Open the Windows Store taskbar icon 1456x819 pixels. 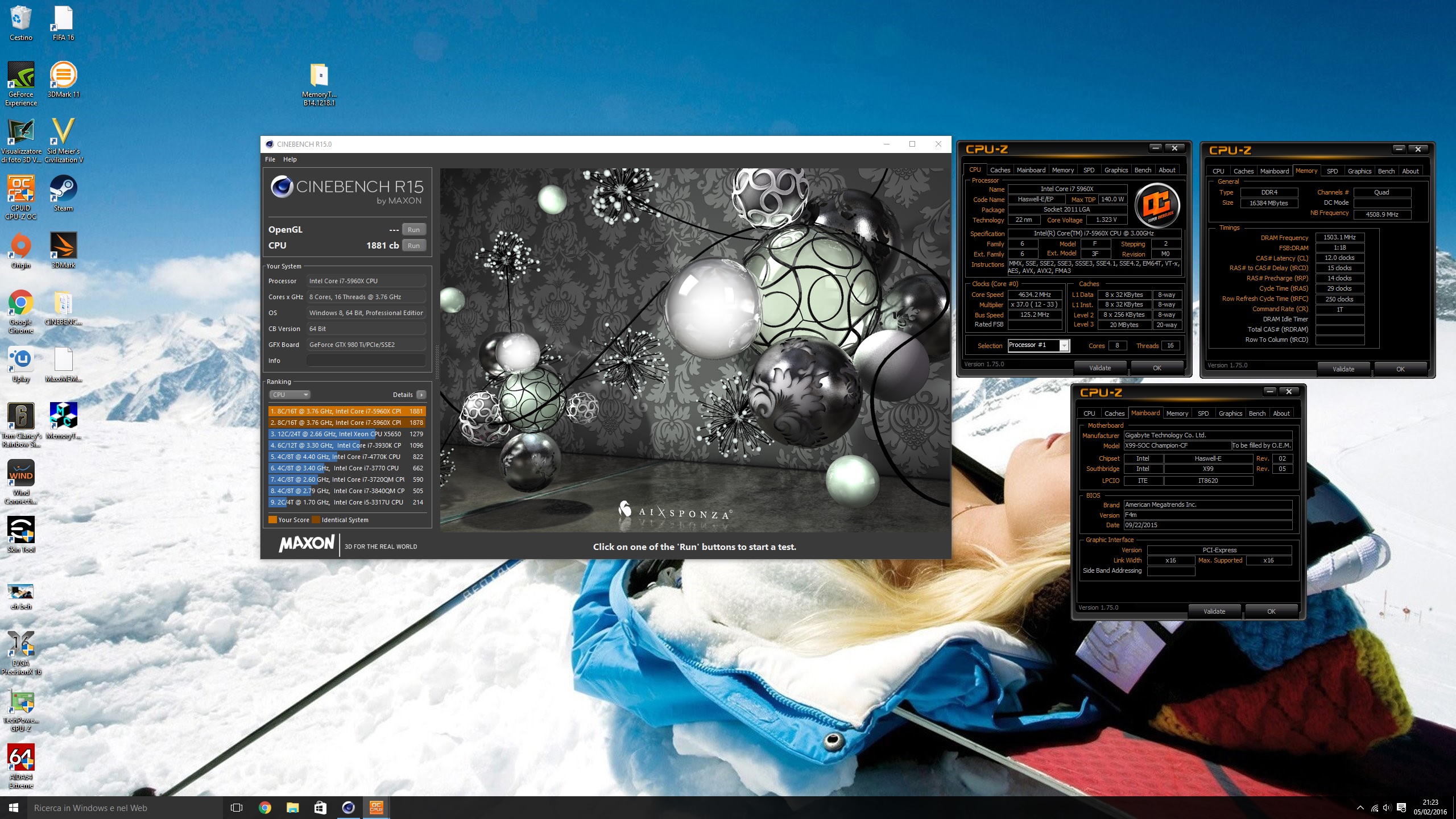[x=320, y=808]
